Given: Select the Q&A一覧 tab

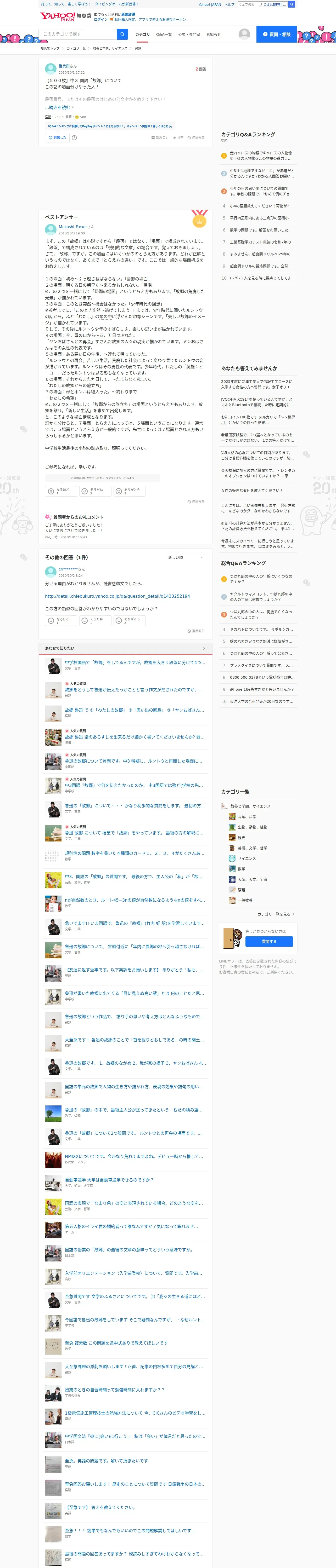Looking at the screenshot, I should coord(164,35).
